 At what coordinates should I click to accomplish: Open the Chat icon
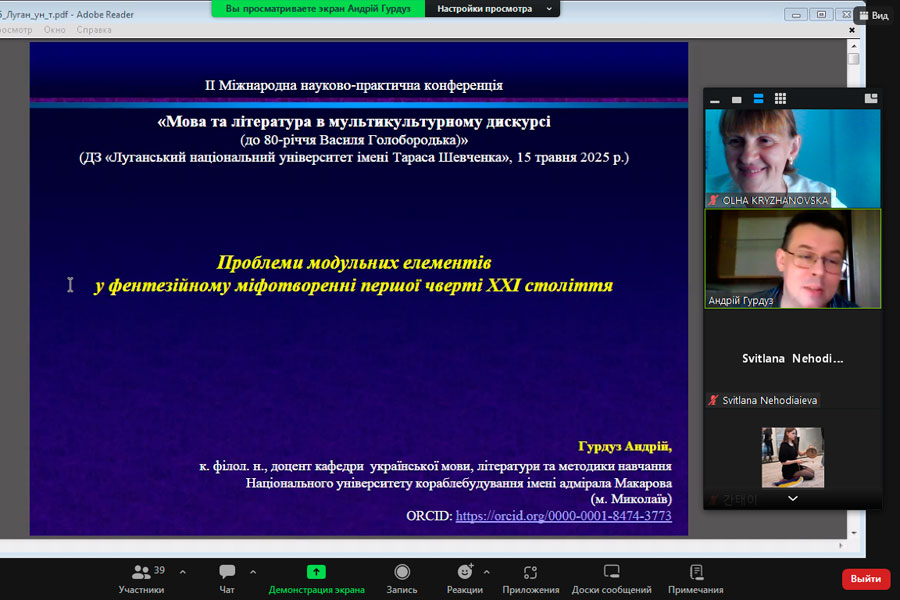click(227, 571)
